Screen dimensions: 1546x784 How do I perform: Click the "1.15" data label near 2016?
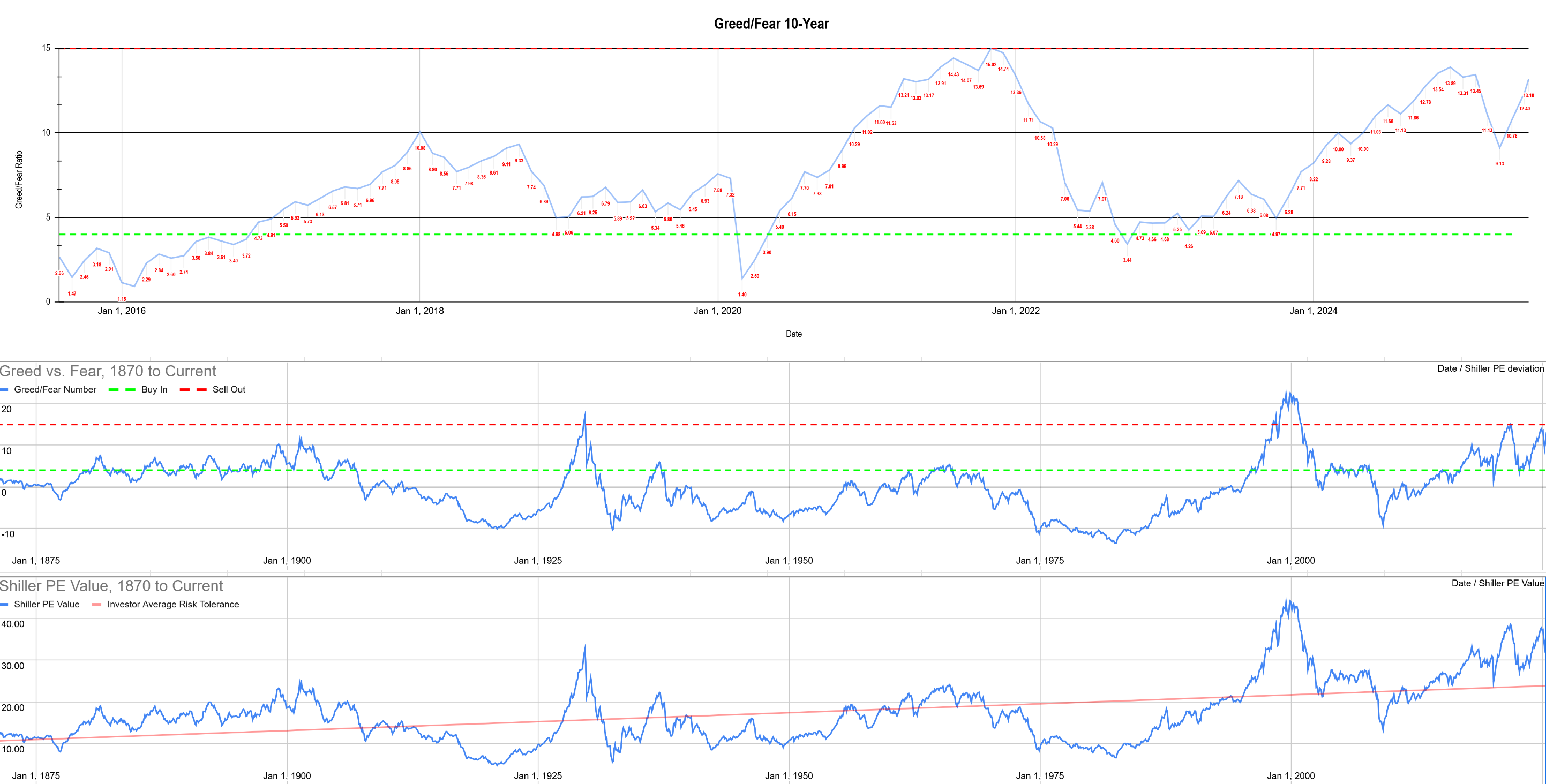pos(122,299)
